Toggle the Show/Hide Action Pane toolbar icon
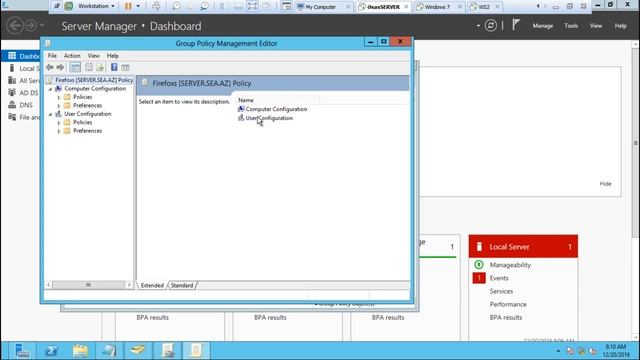The height and width of the screenshot is (360, 640). pyautogui.click(x=125, y=67)
